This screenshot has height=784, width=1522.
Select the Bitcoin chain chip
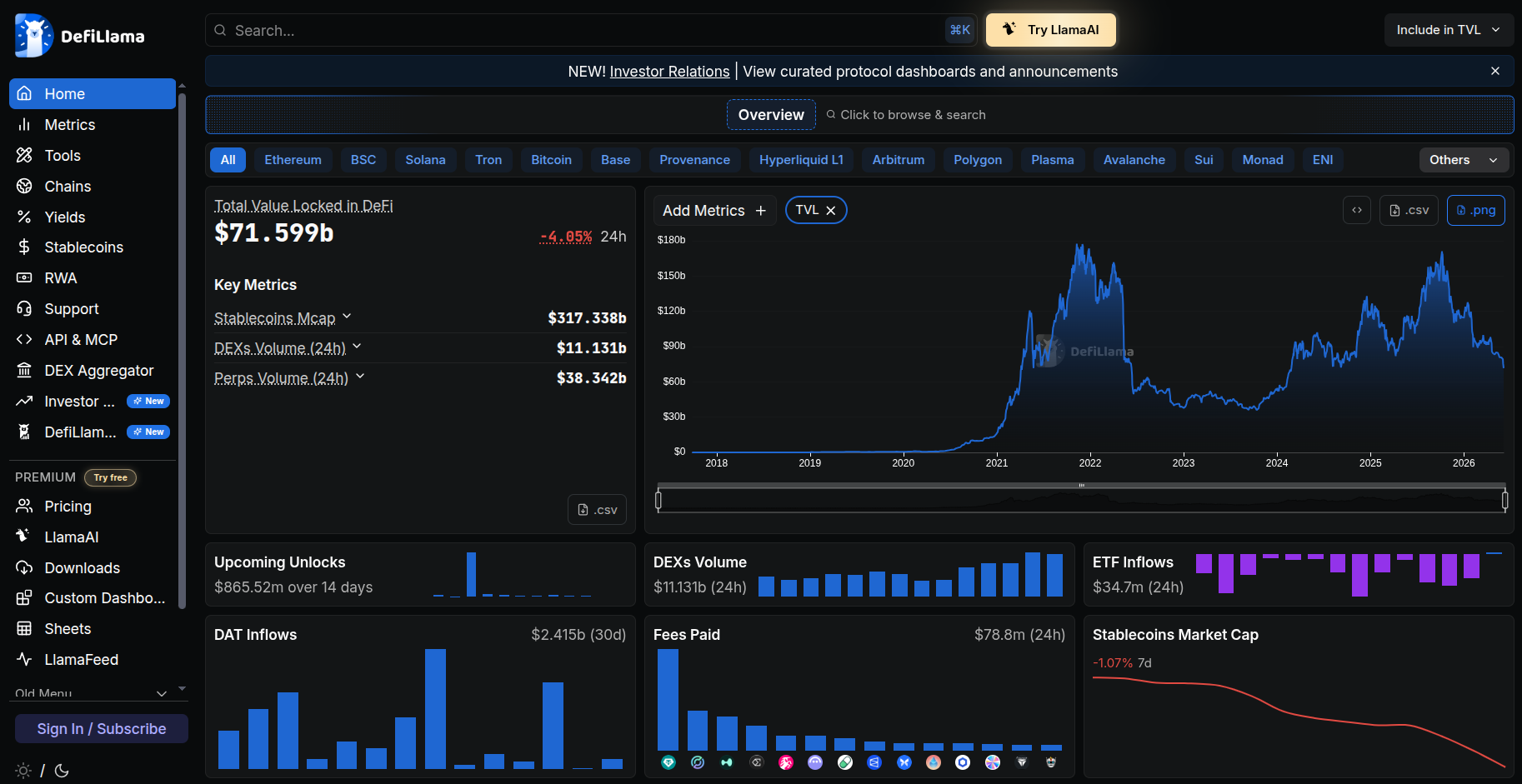[552, 160]
